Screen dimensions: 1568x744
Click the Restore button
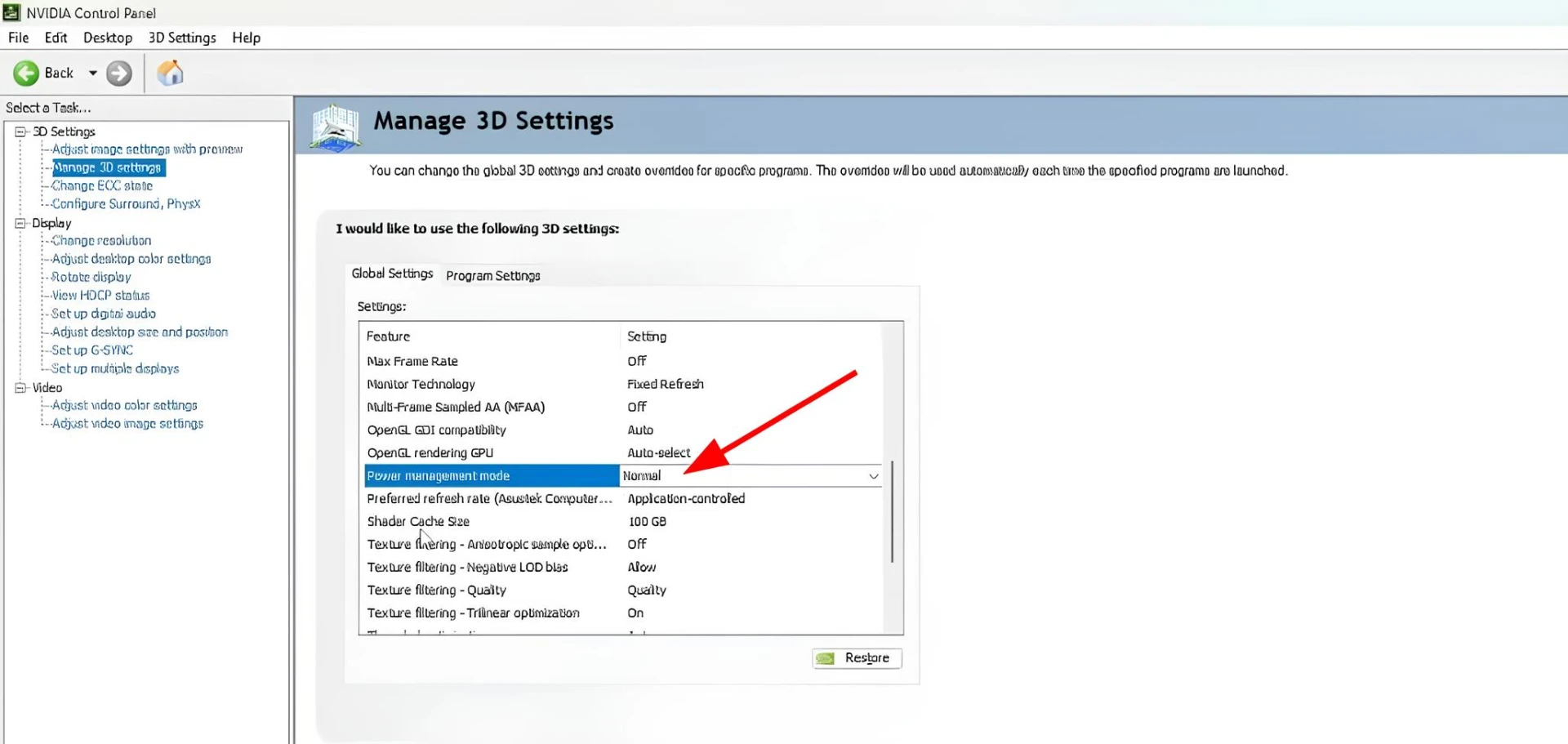(x=857, y=658)
